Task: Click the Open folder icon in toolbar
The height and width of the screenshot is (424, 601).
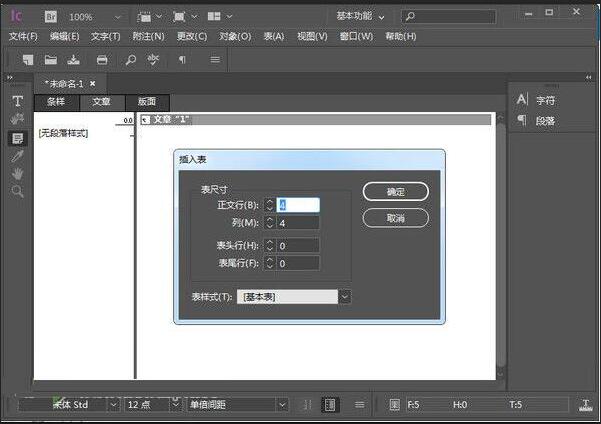Action: 51,60
